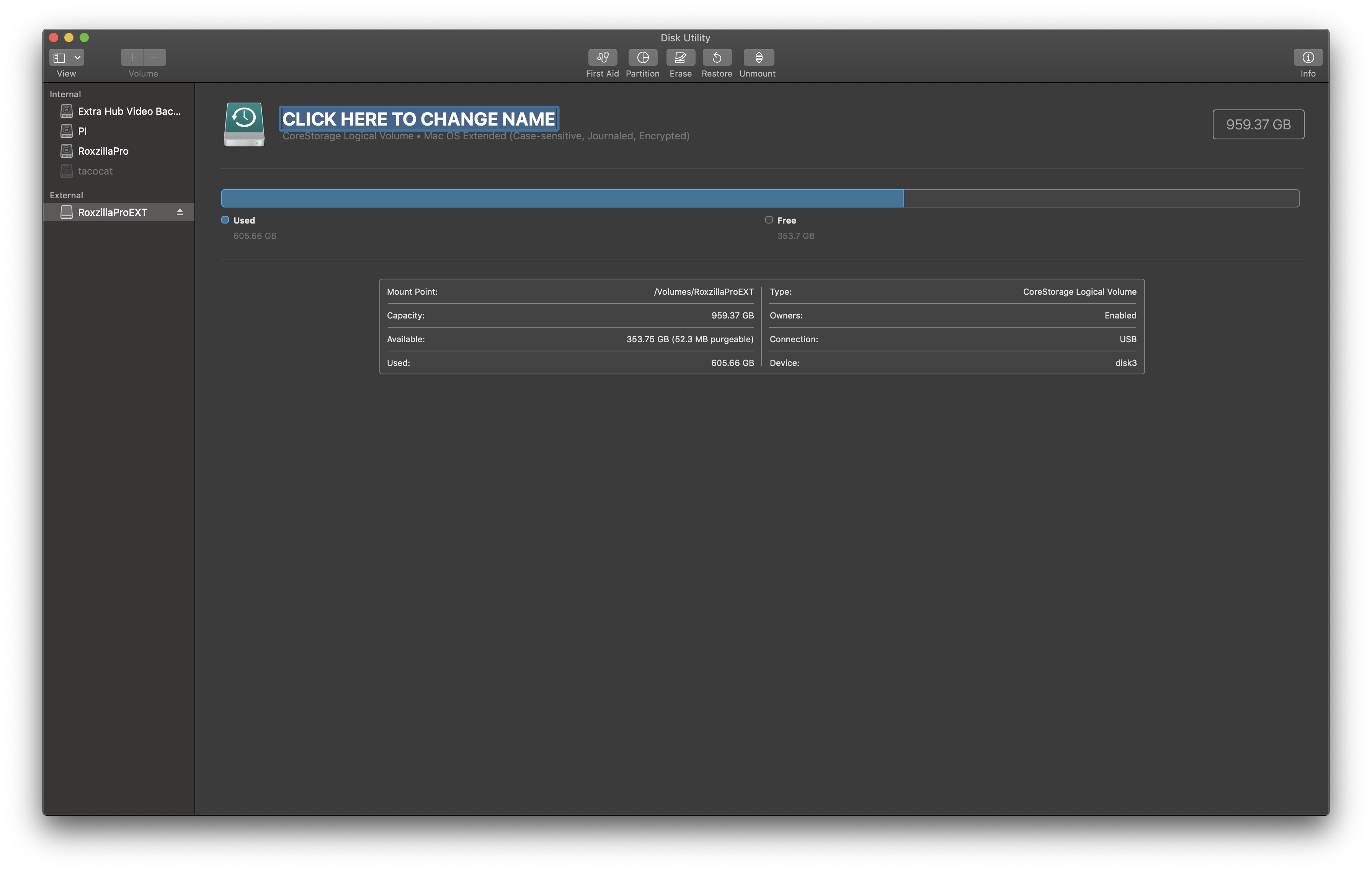Select RoxzillaProEXT external volume
This screenshot has height=872, width=1372.
119,212
